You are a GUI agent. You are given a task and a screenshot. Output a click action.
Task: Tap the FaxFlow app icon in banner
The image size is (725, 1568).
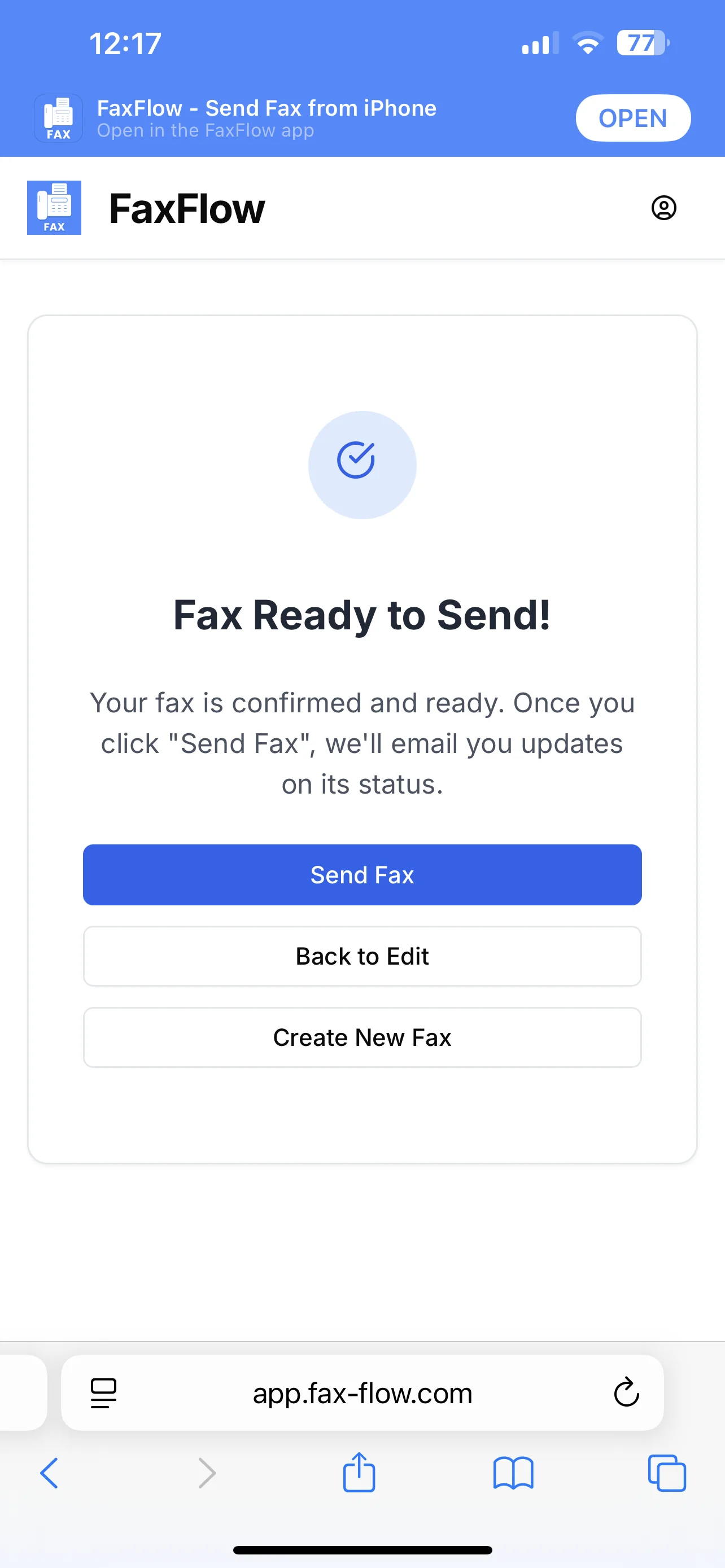(x=58, y=117)
